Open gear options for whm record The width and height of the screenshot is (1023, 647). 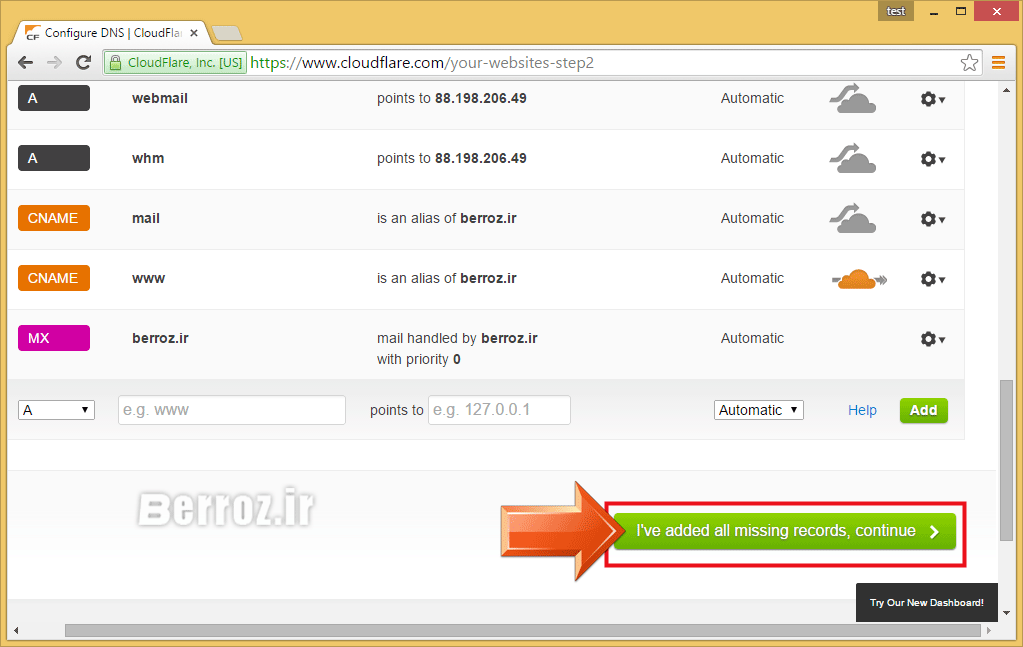coord(932,159)
